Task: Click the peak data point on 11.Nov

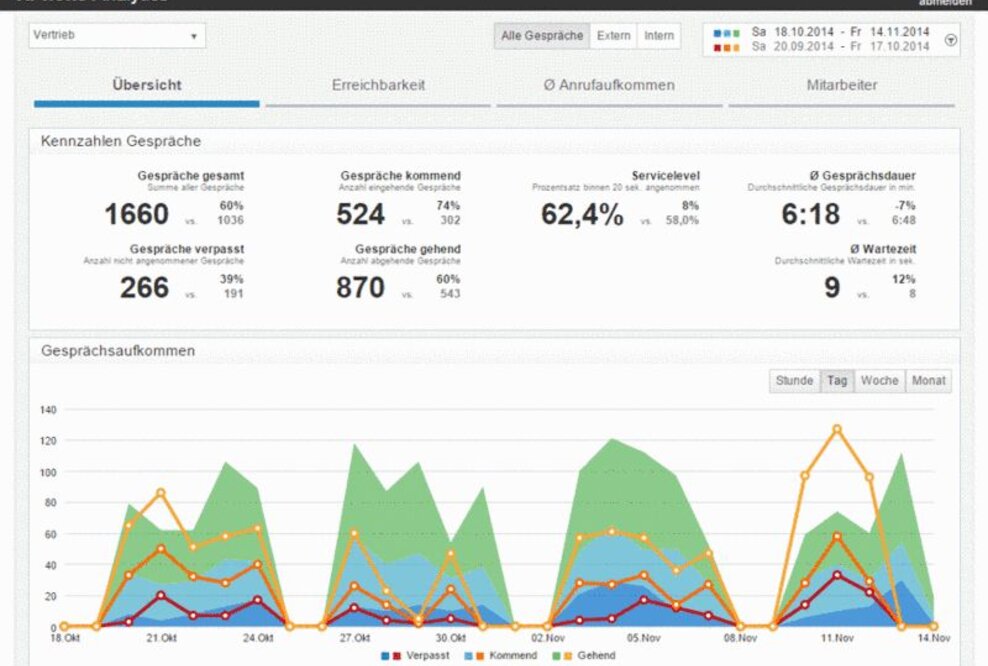Action: (x=838, y=429)
